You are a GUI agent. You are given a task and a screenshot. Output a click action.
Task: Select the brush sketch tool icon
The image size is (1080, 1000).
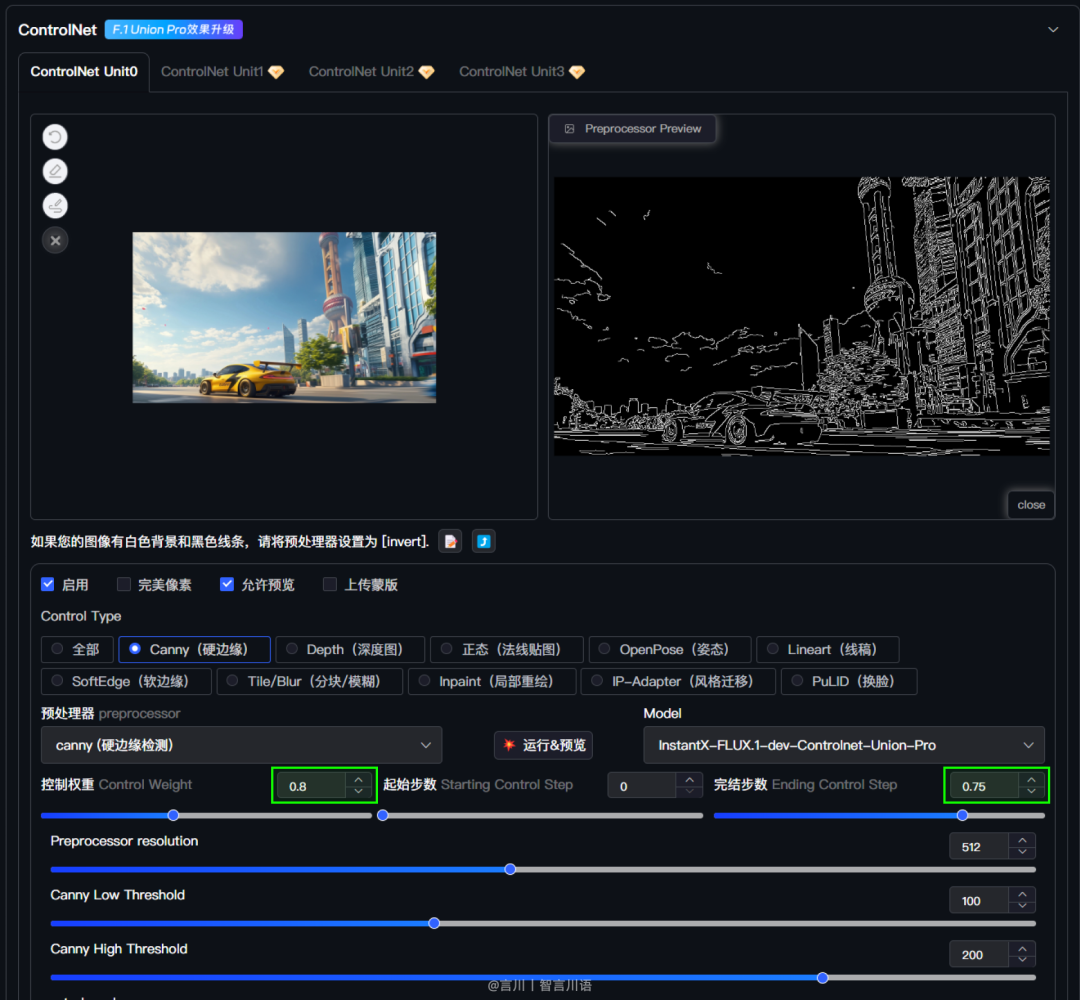click(x=54, y=205)
